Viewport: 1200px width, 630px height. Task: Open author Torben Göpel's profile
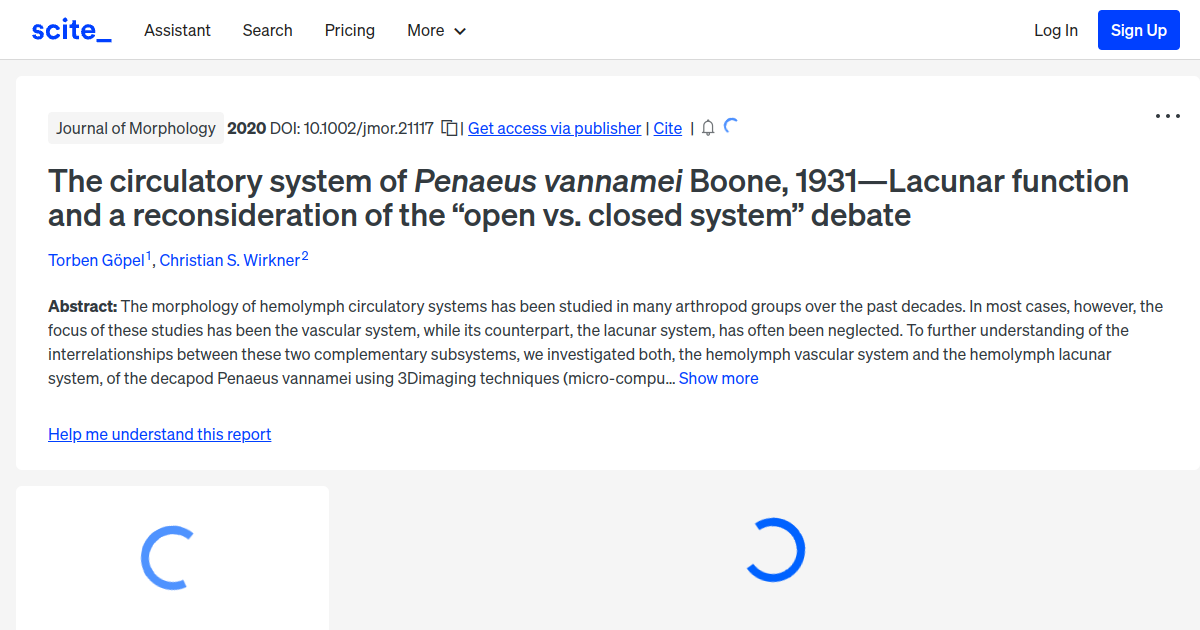96,260
